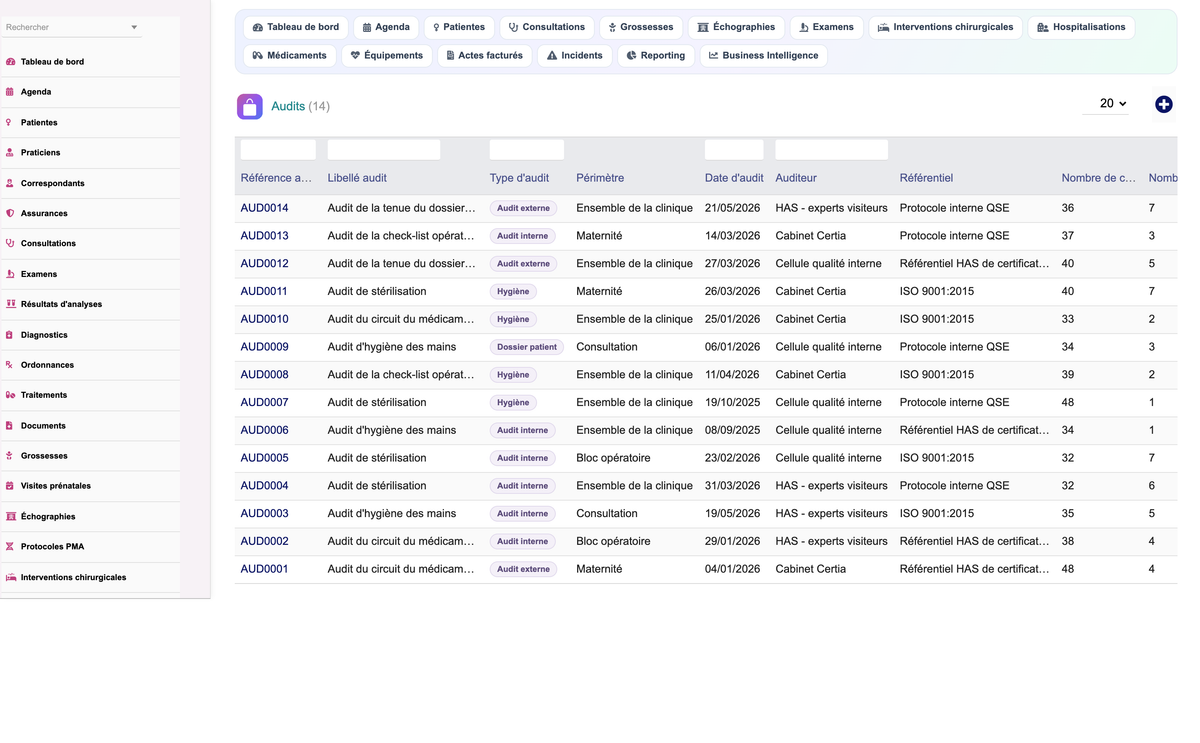The image size is (1200, 743).
Task: Click the Patientes icon in sidebar
Action: pos(10,122)
